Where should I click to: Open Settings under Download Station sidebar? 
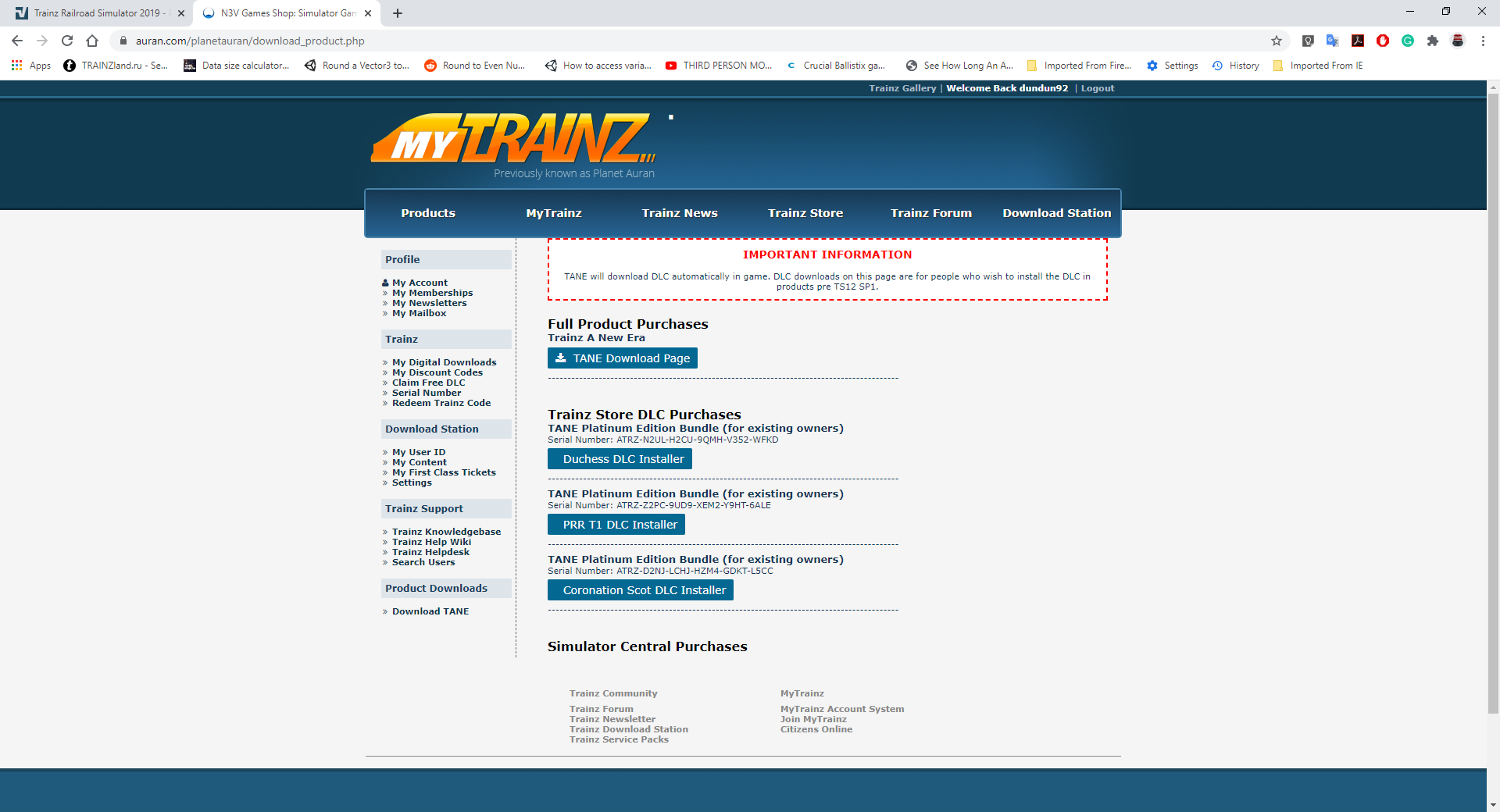[412, 483]
